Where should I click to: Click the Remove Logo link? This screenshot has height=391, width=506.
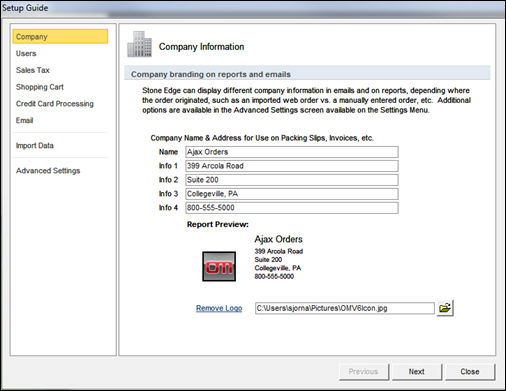[x=219, y=308]
